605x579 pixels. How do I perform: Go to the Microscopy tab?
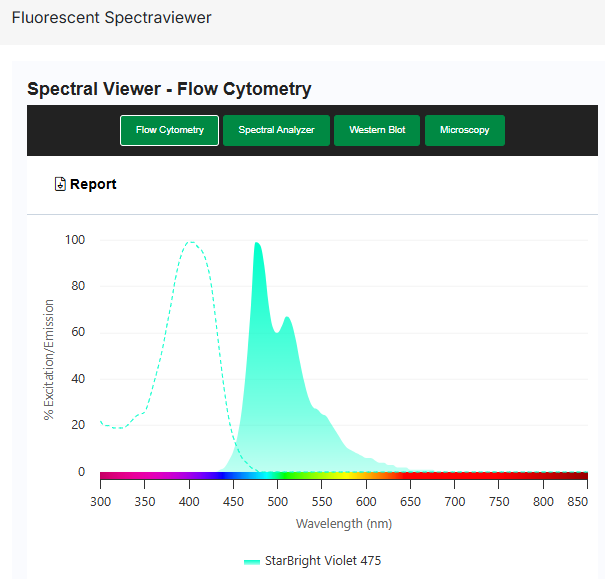[x=465, y=130]
